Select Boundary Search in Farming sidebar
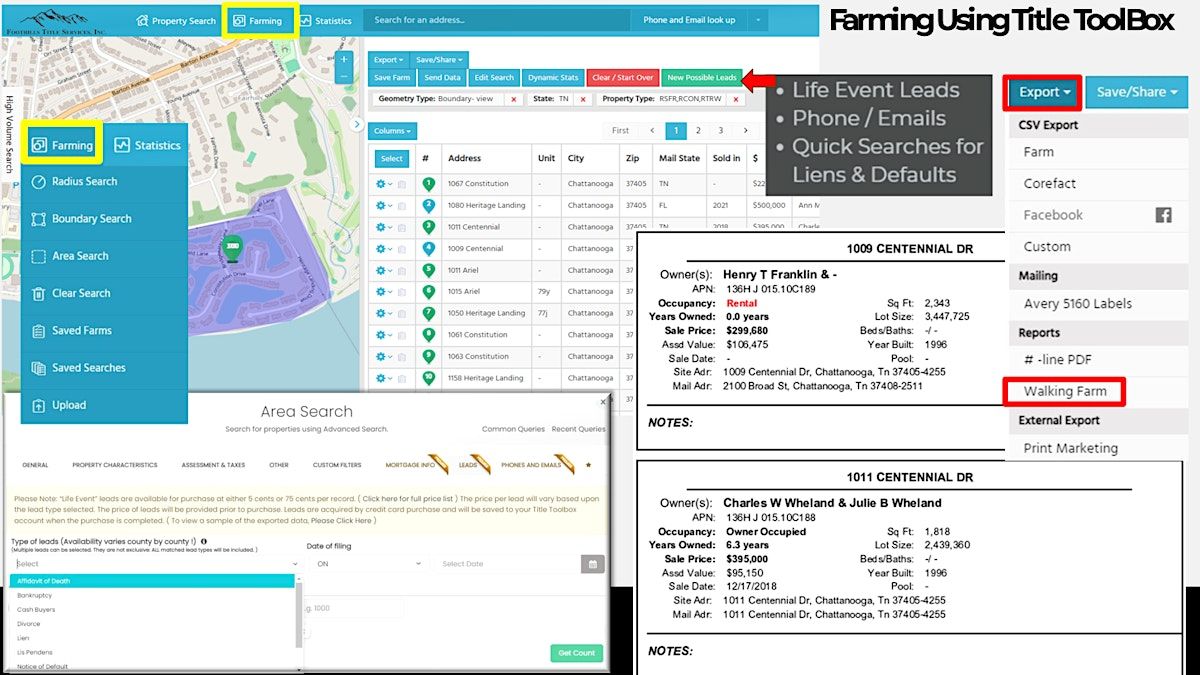Image resolution: width=1200 pixels, height=675 pixels. click(x=104, y=218)
